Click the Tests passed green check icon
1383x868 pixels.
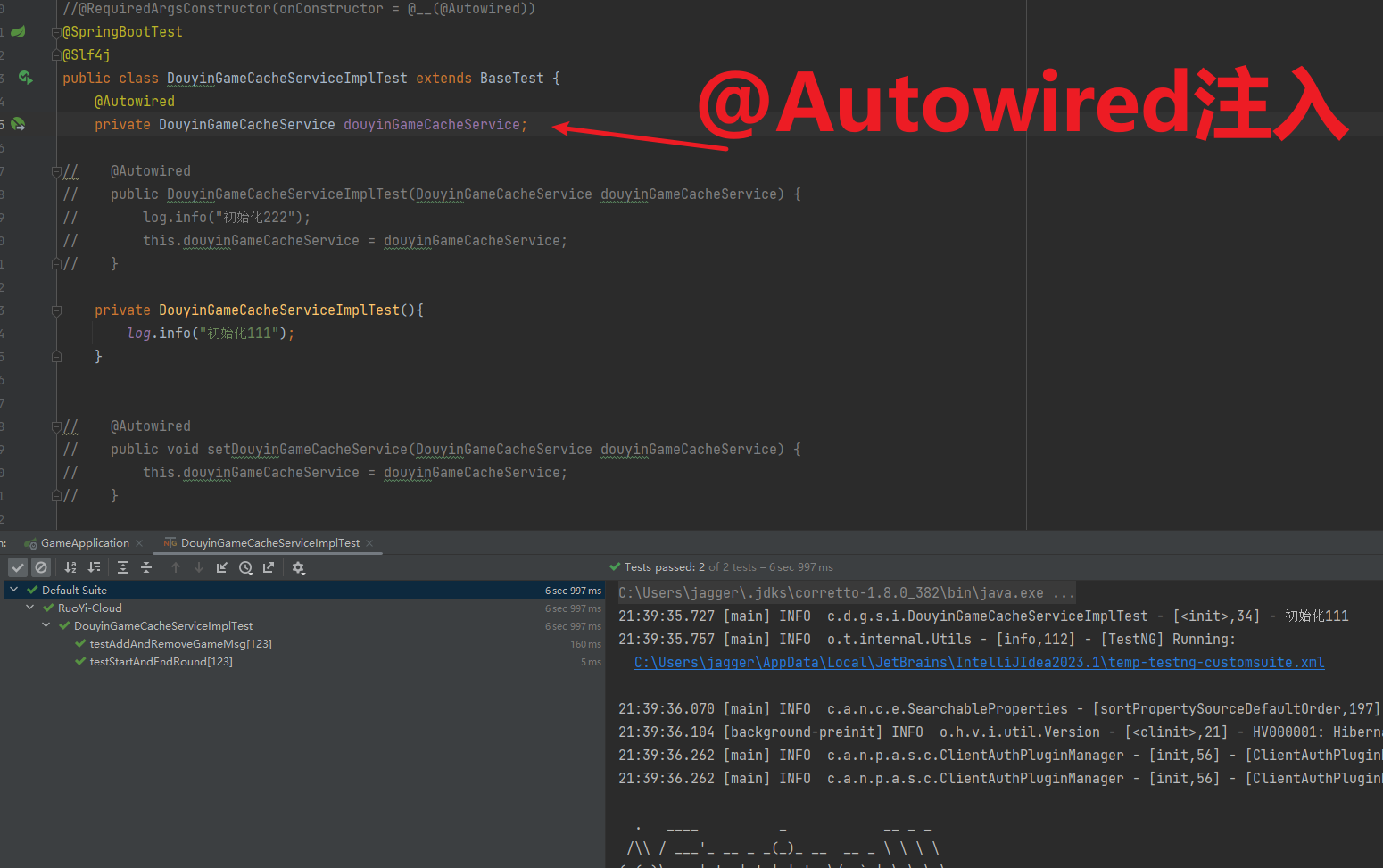(615, 566)
